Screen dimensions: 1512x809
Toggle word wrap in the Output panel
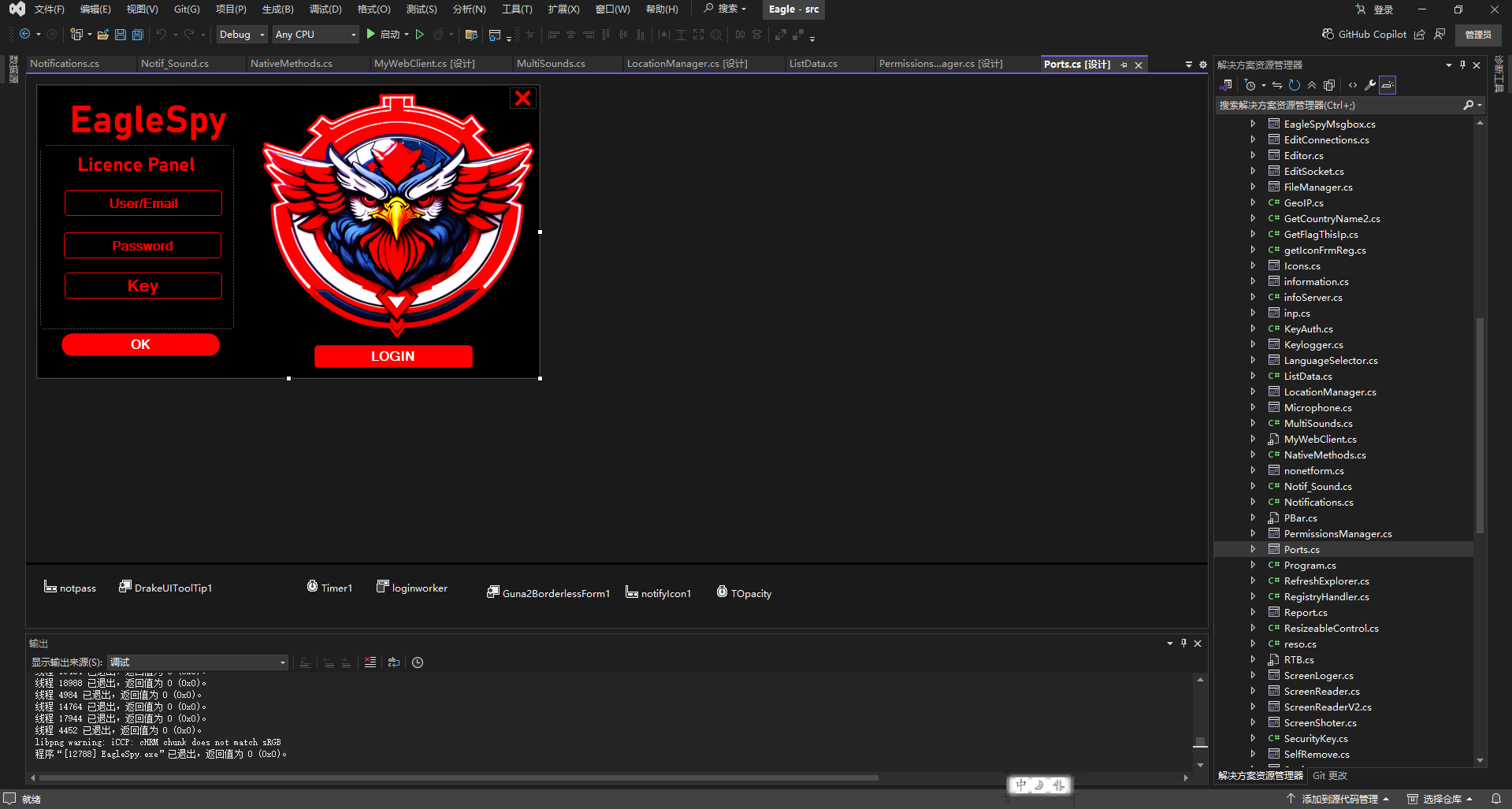394,662
